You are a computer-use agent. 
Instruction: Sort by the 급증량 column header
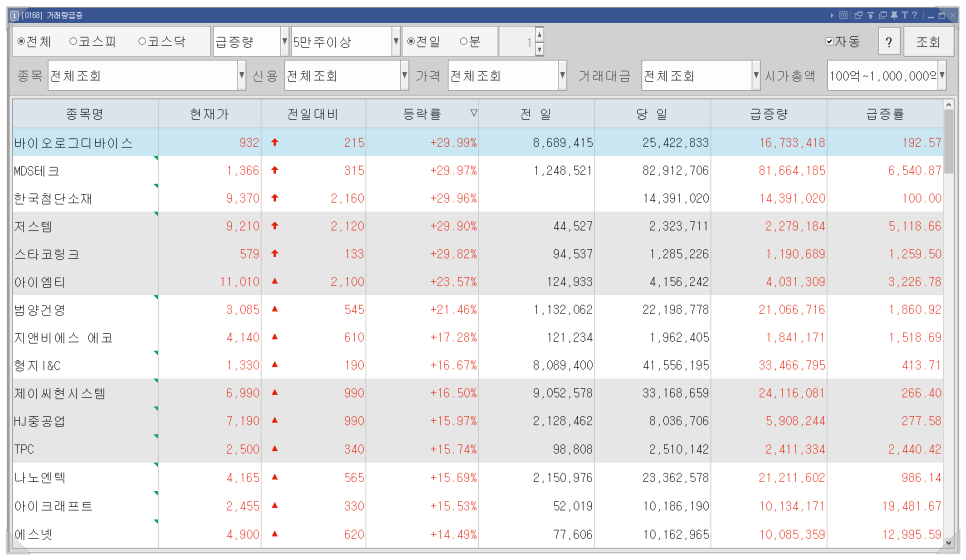pos(768,114)
